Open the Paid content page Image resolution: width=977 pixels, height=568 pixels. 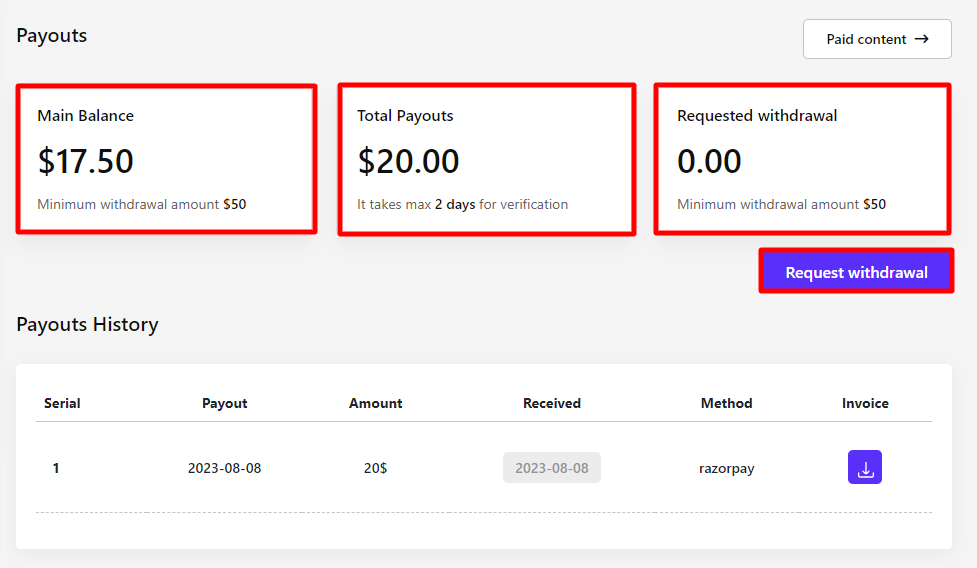click(x=876, y=39)
